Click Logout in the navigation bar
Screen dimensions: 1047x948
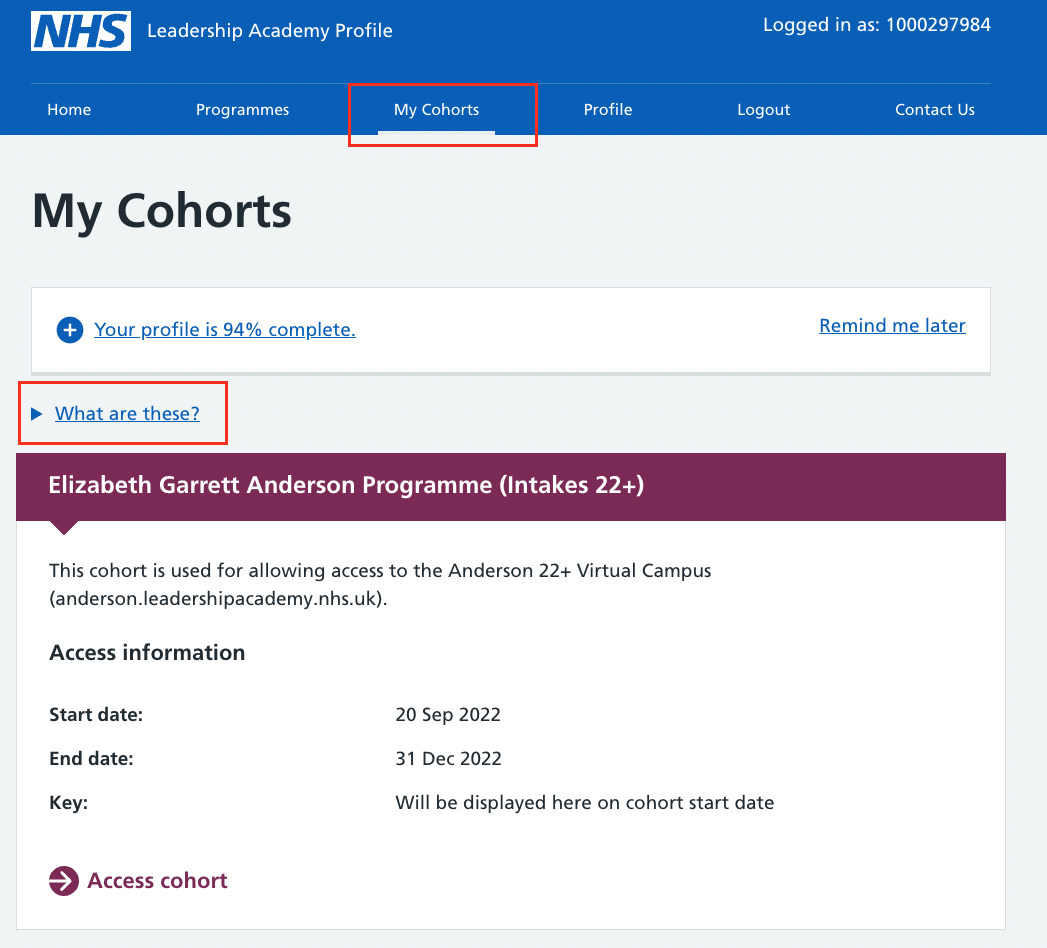763,109
